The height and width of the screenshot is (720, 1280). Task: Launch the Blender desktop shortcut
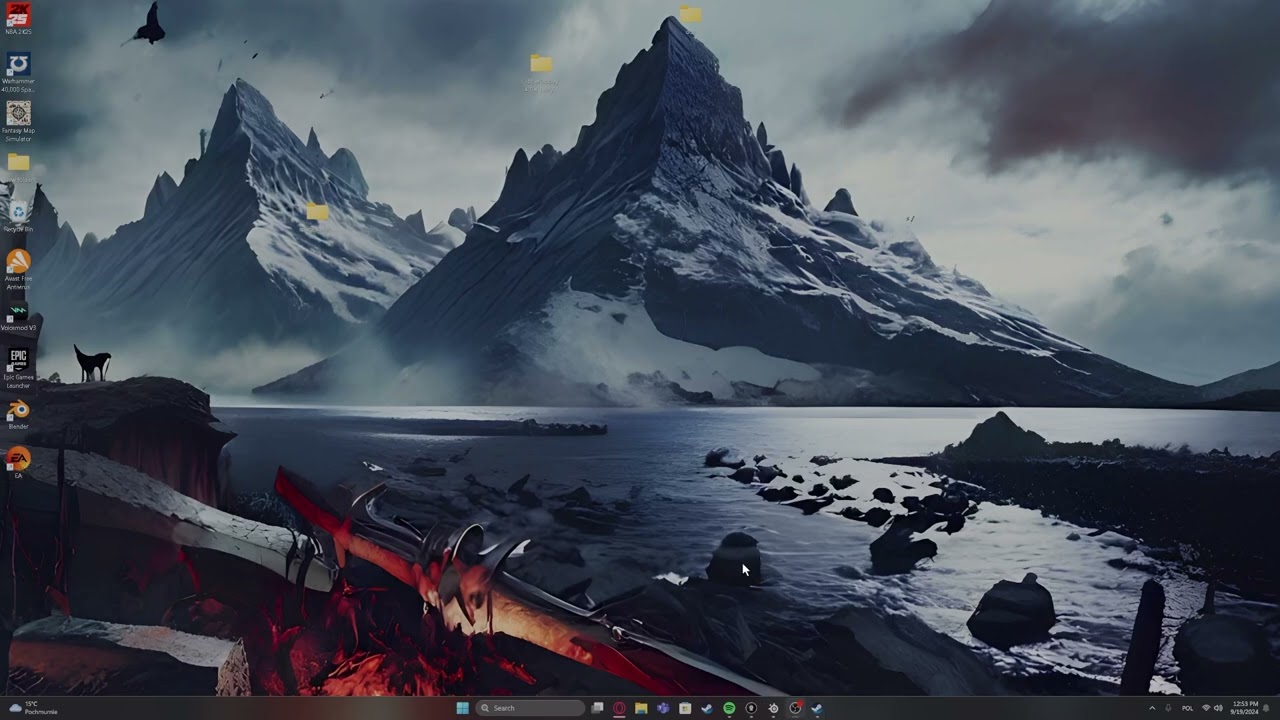[x=18, y=414]
